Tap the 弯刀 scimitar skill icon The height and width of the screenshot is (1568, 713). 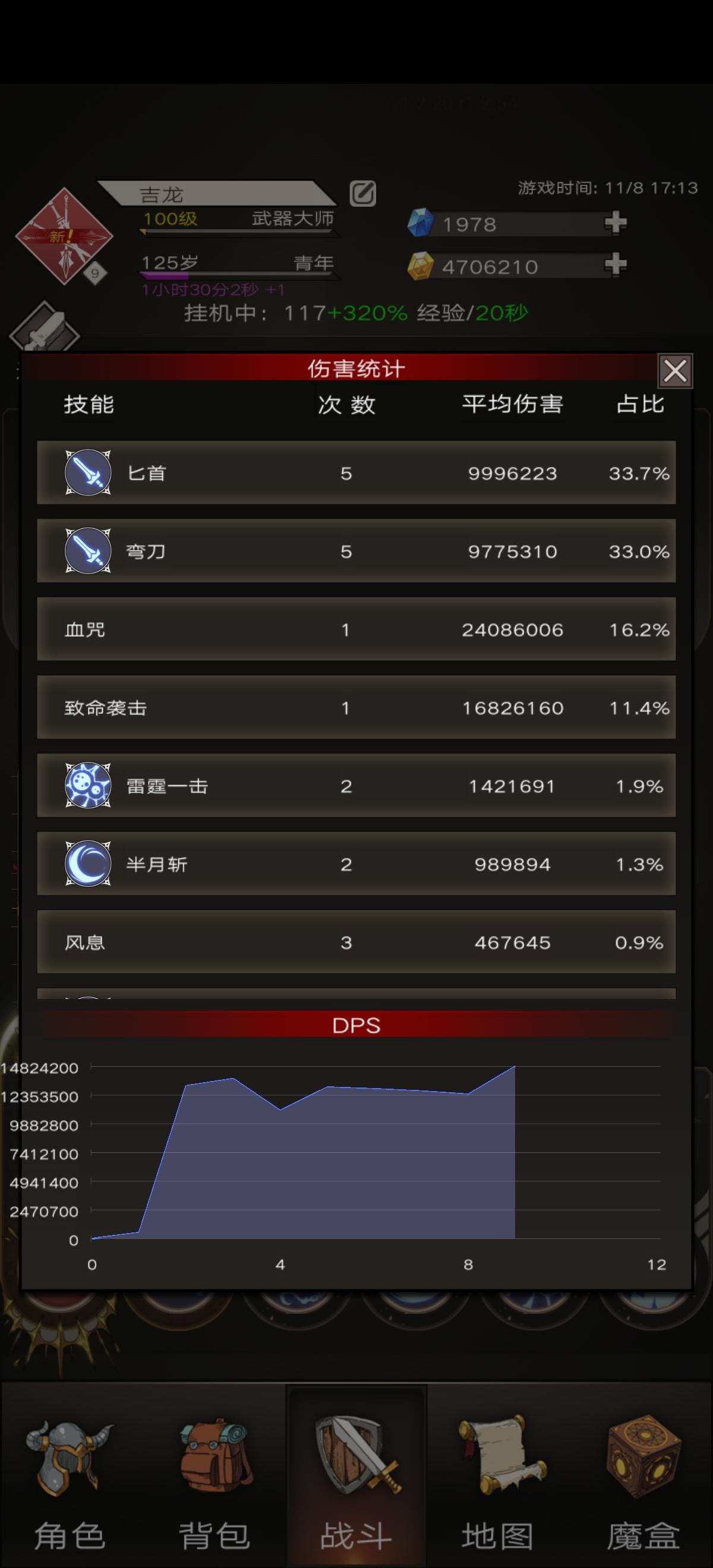click(89, 550)
